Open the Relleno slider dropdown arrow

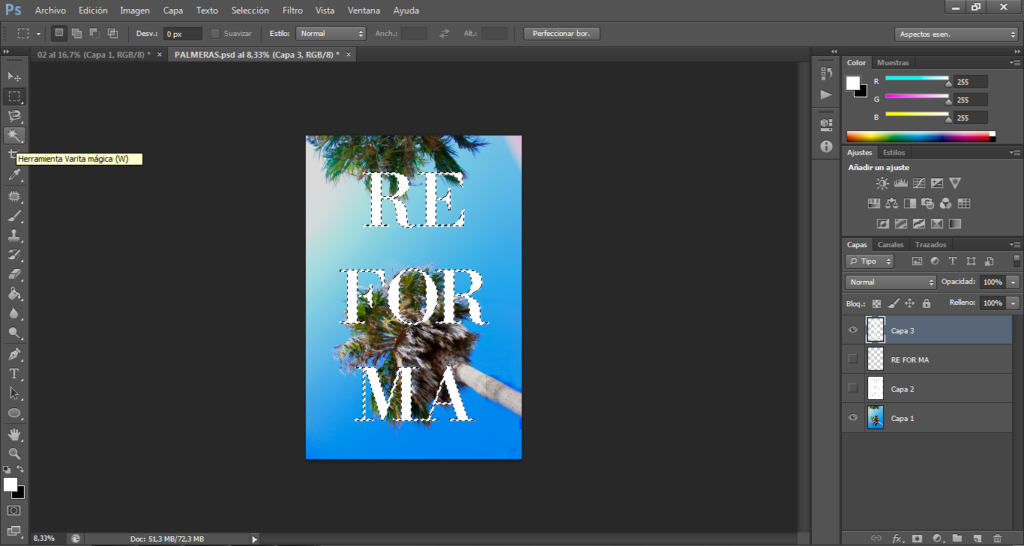coord(1012,303)
